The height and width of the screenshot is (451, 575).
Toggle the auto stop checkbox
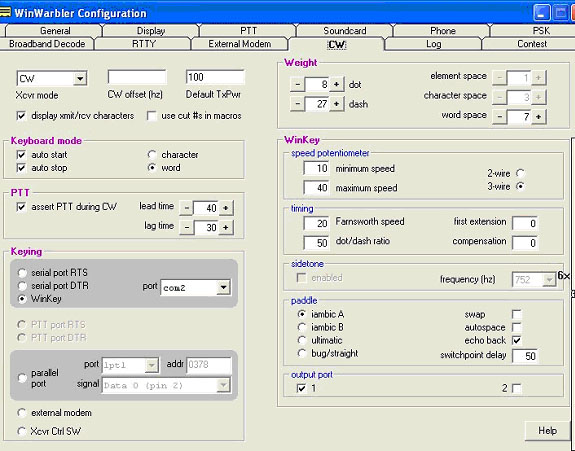[21, 168]
